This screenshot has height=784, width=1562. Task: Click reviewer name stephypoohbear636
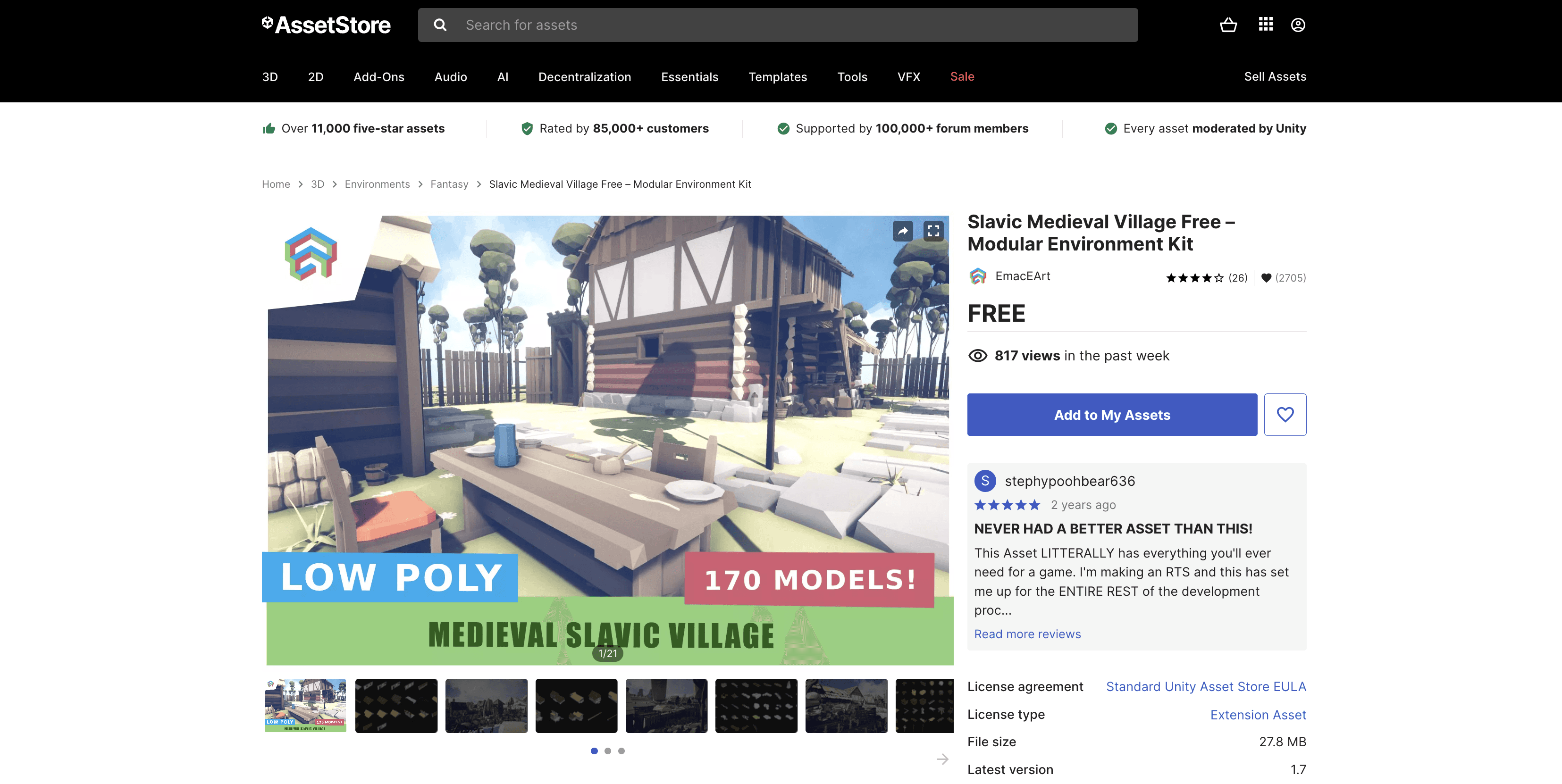coord(1070,481)
